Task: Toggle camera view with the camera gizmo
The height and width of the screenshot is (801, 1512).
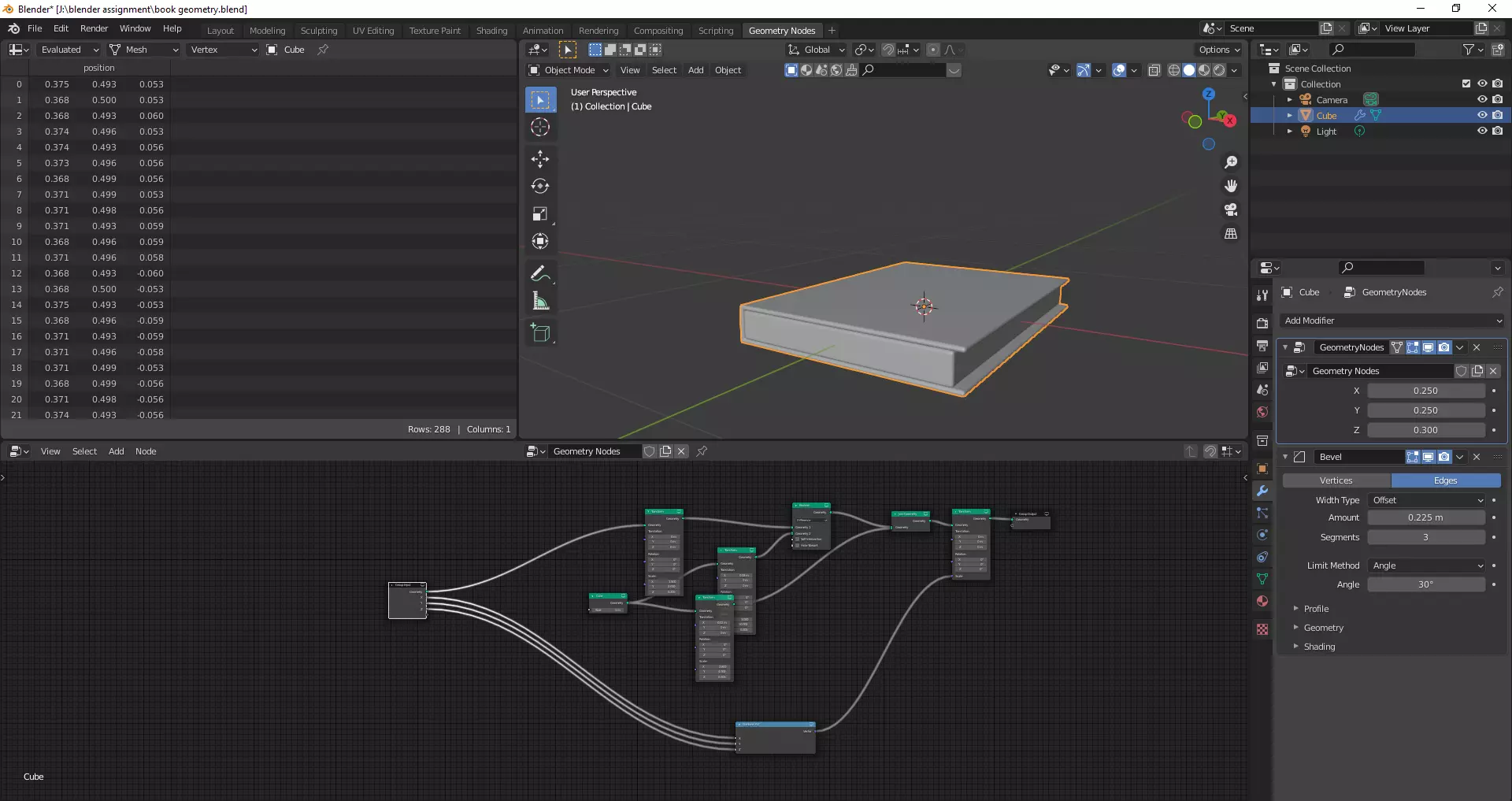Action: 1231,210
